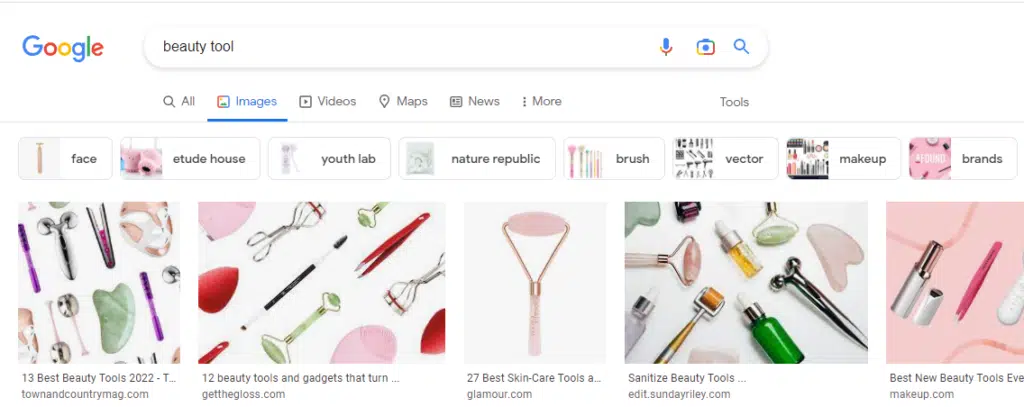Open search by image camera icon
This screenshot has width=1024, height=407.
tap(705, 47)
